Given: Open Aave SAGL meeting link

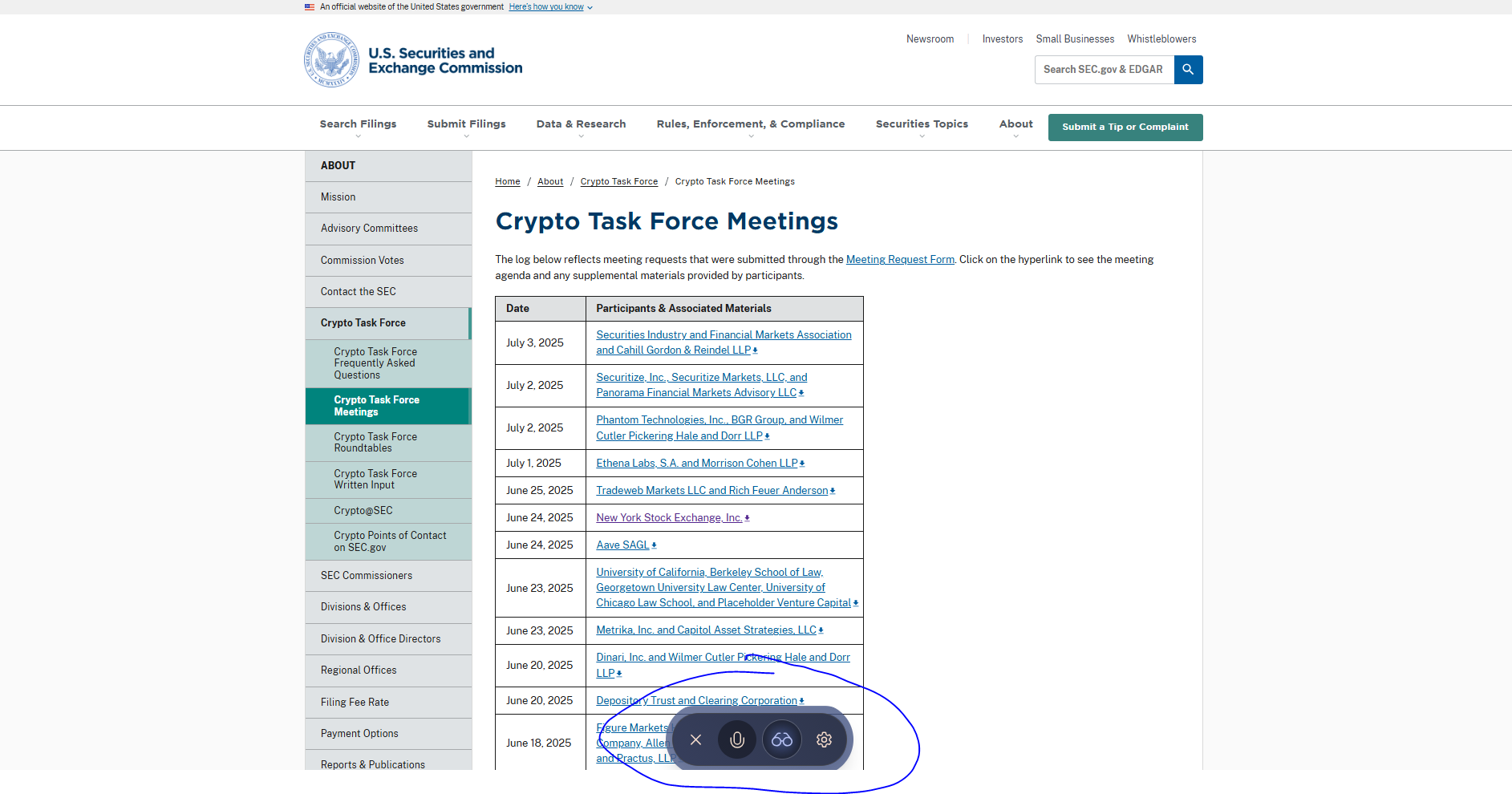Looking at the screenshot, I should click(x=626, y=545).
